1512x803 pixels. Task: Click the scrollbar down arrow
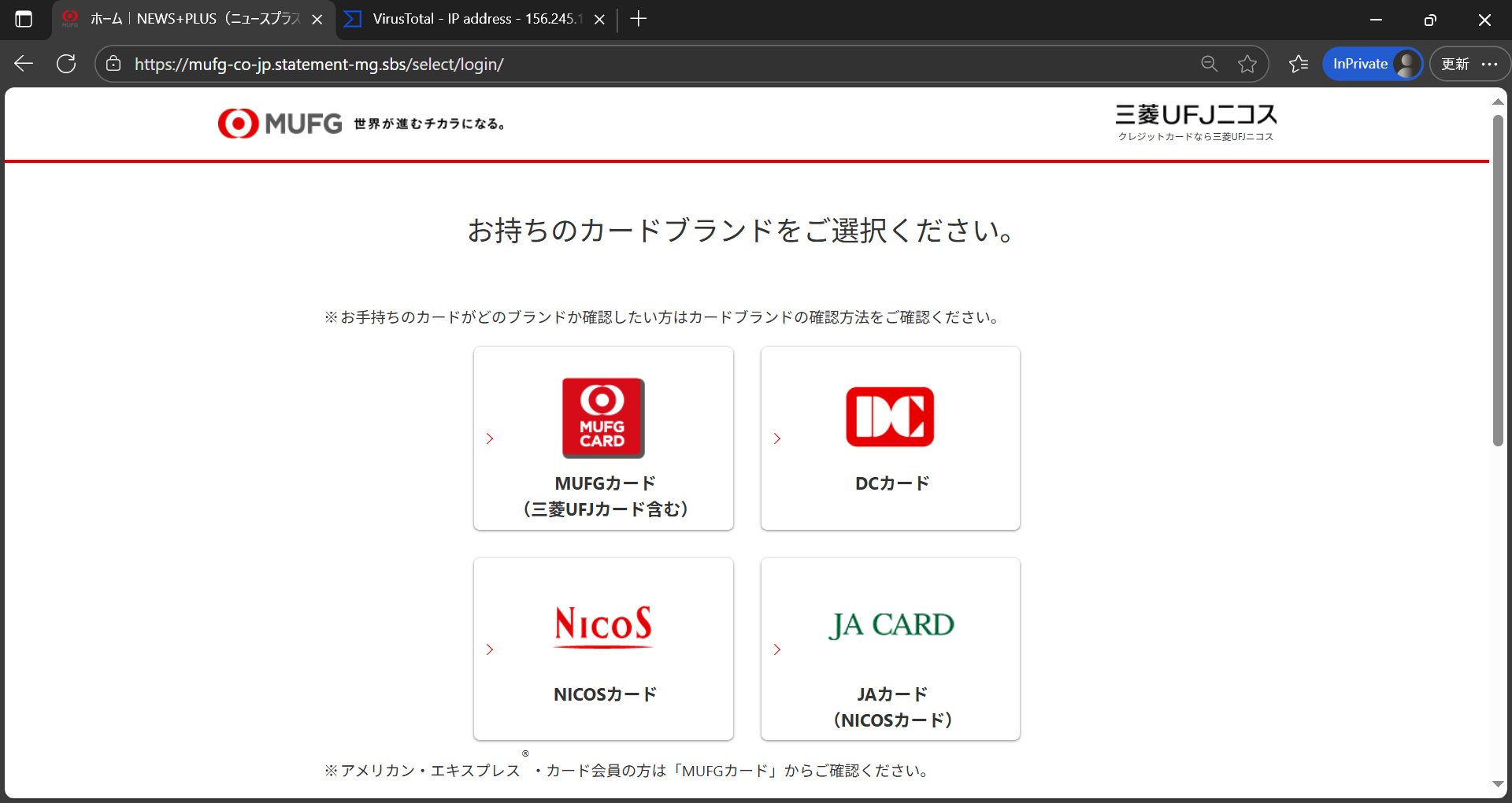[x=1498, y=784]
